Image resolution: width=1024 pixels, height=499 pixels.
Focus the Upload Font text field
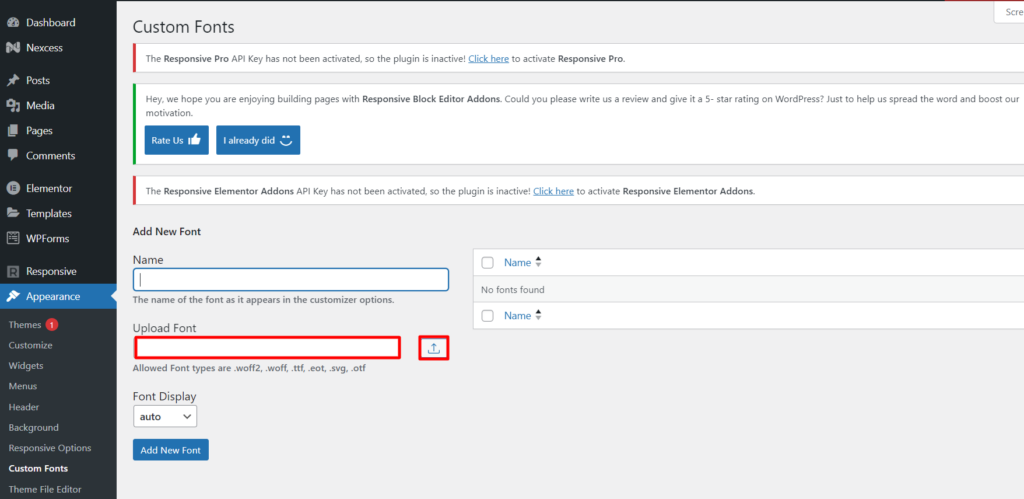coord(267,347)
